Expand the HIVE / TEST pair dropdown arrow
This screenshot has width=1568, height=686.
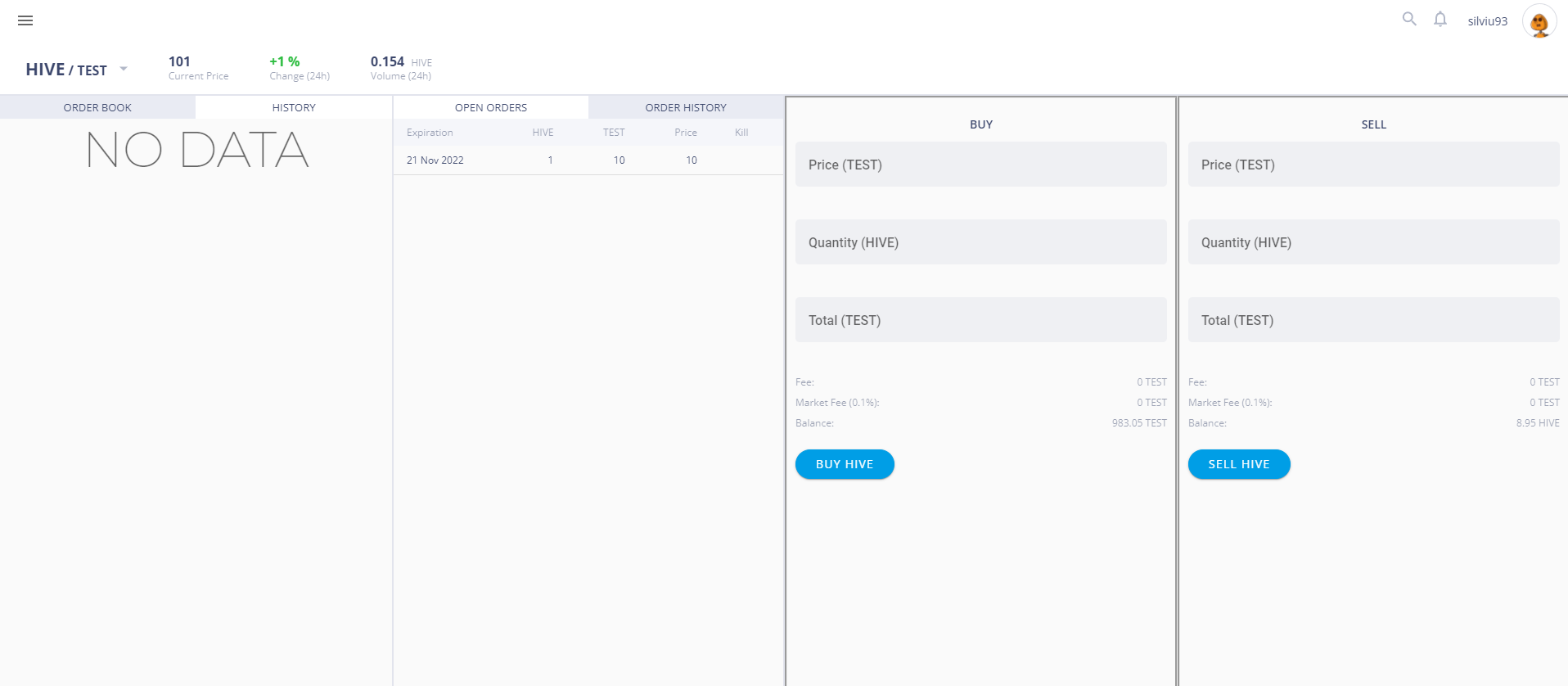(x=124, y=69)
